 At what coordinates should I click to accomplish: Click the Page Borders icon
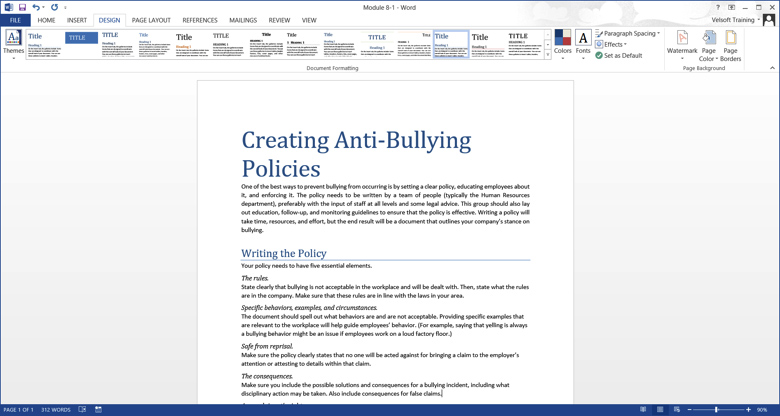click(x=731, y=45)
